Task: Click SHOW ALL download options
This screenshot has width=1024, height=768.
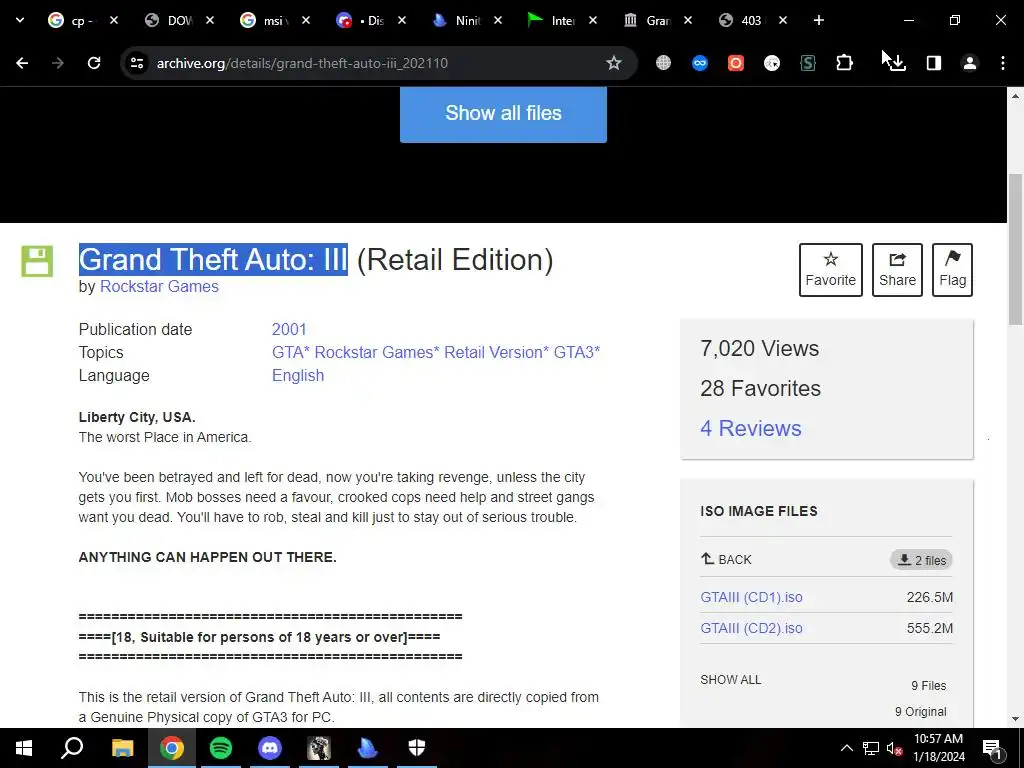Action: (x=730, y=680)
